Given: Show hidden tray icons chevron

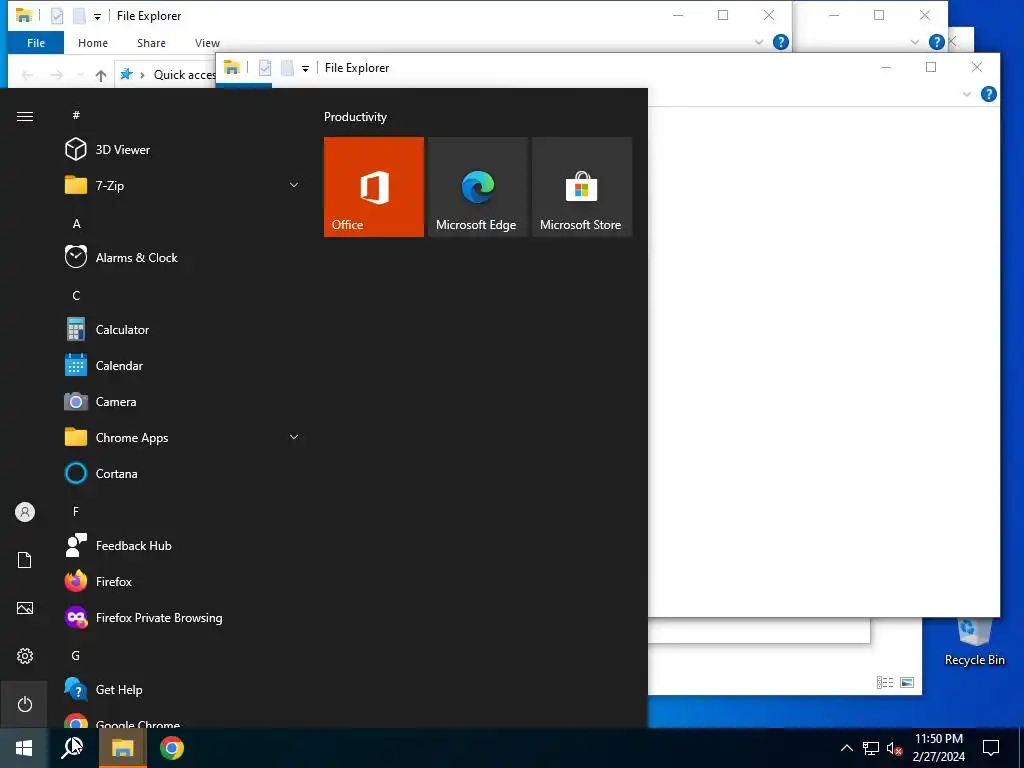Looking at the screenshot, I should coord(846,748).
